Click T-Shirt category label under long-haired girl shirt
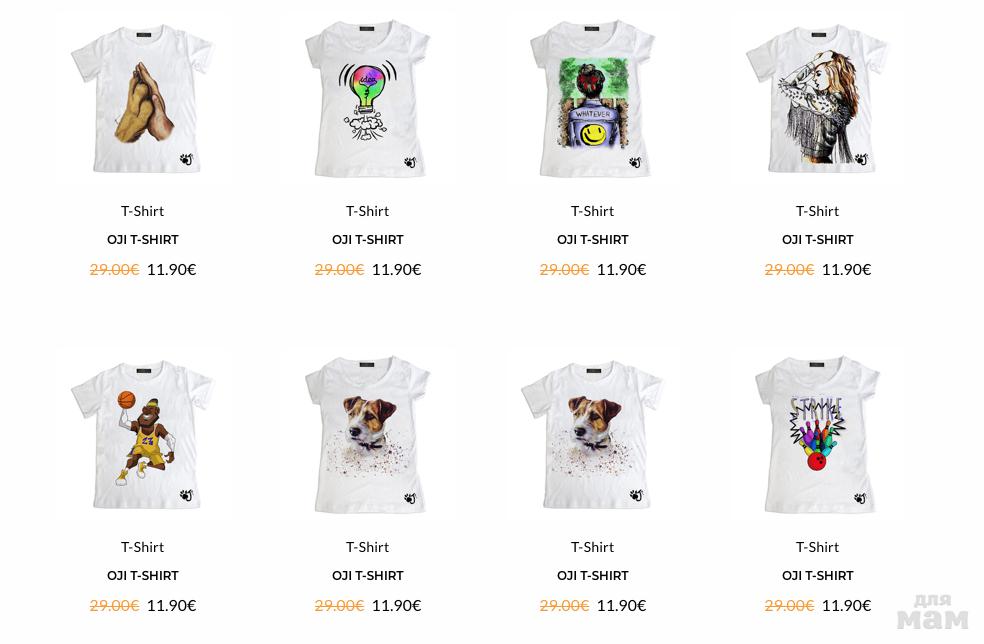The image size is (984, 644). 817,212
